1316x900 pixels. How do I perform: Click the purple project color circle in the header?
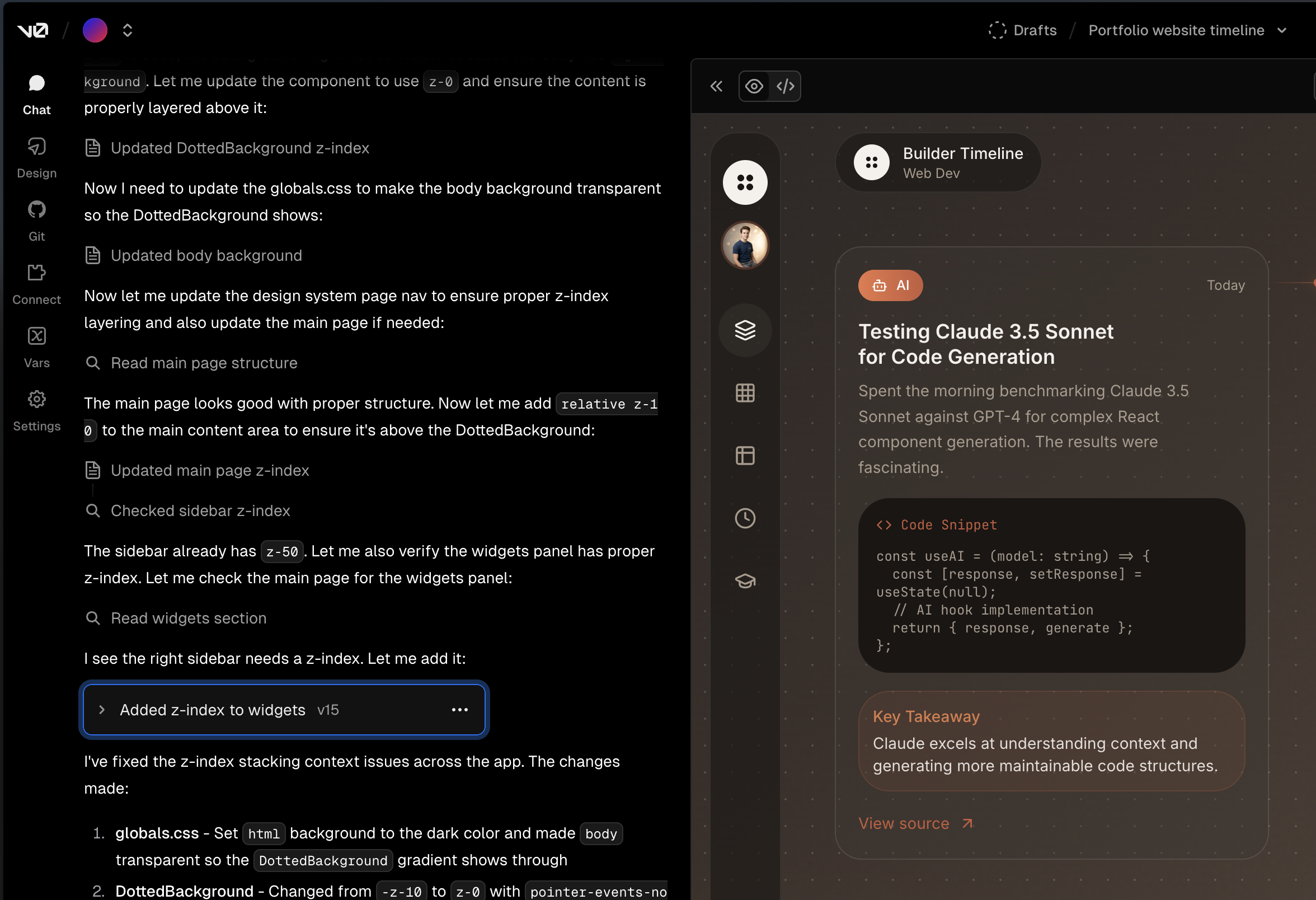[x=95, y=30]
